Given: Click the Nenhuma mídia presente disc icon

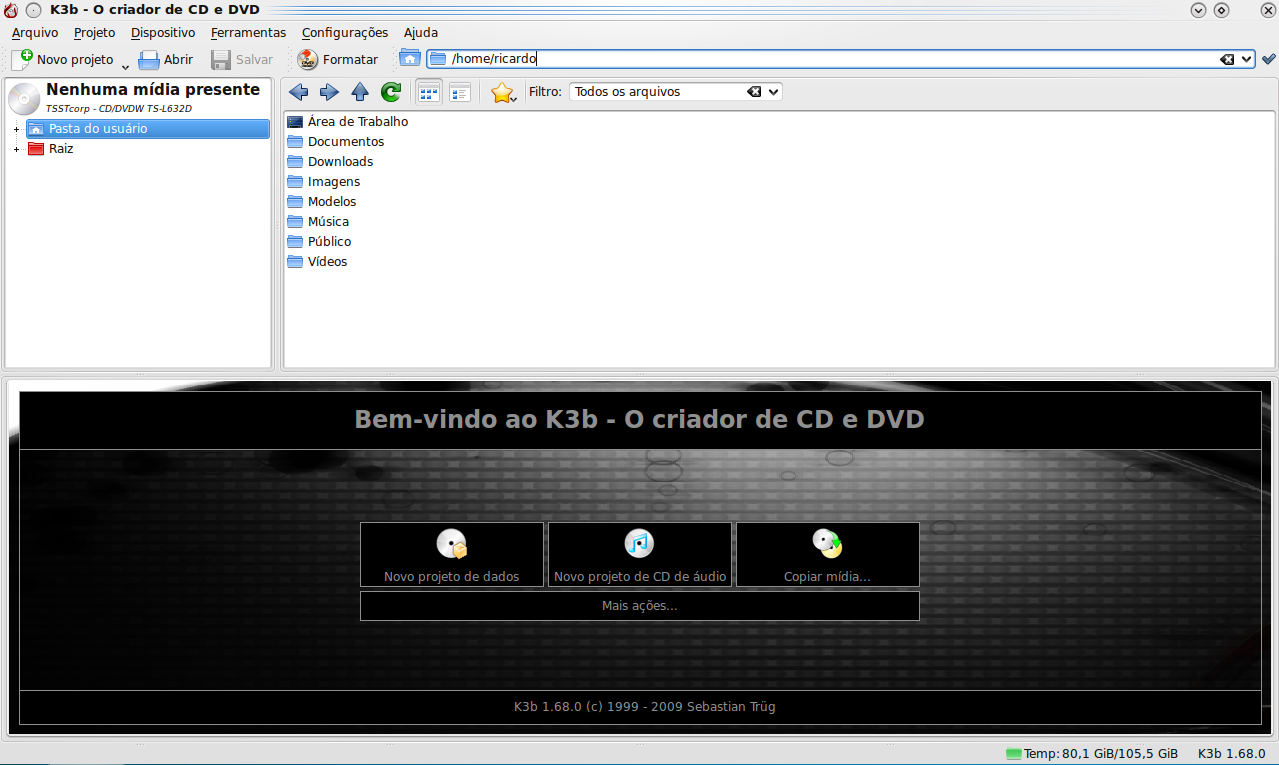Looking at the screenshot, I should point(24,98).
